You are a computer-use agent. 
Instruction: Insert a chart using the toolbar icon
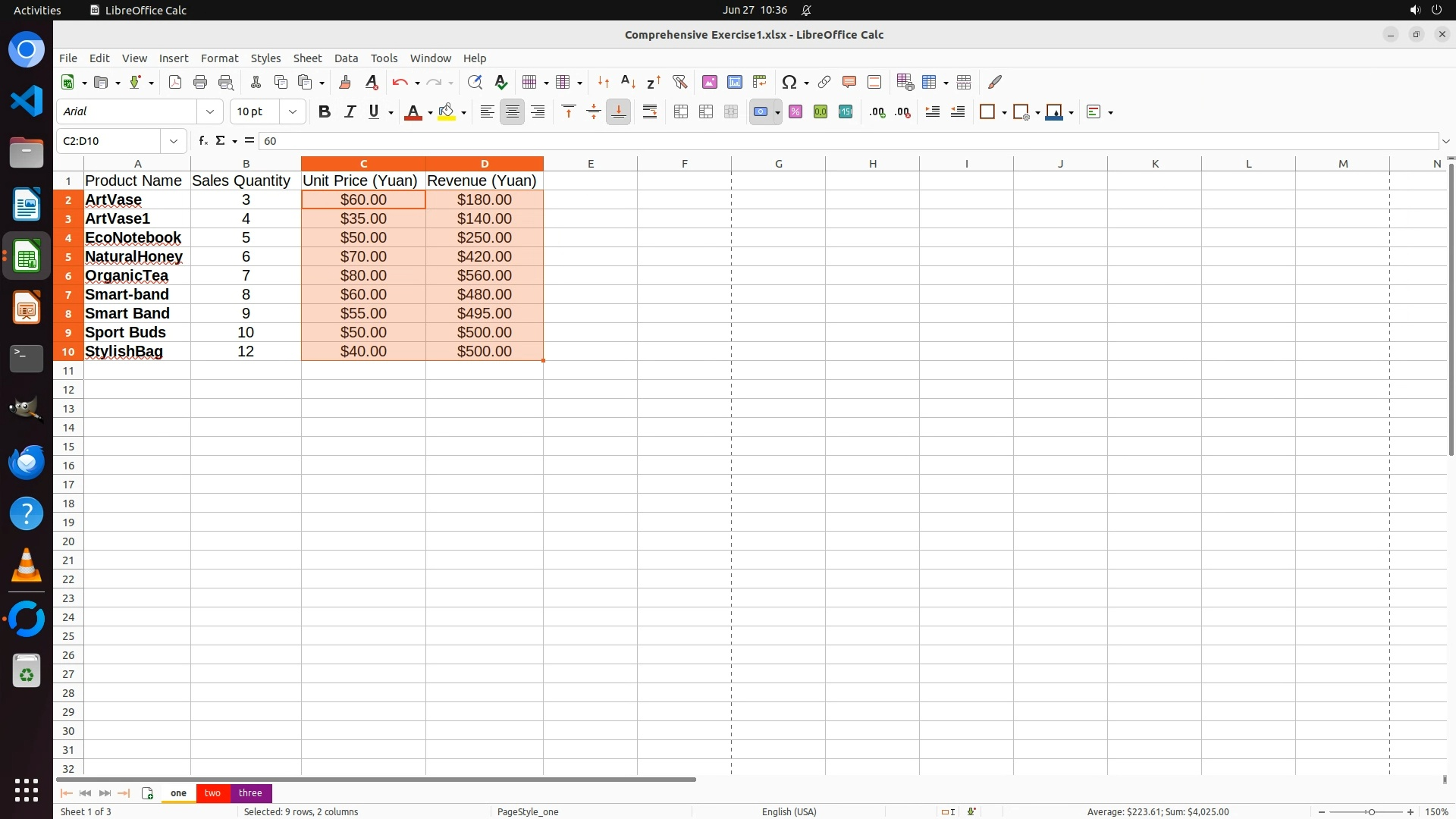tap(734, 82)
